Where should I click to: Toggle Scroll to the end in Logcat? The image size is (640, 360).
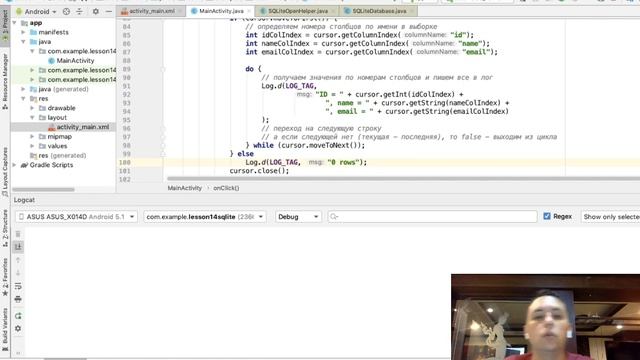(x=18, y=247)
